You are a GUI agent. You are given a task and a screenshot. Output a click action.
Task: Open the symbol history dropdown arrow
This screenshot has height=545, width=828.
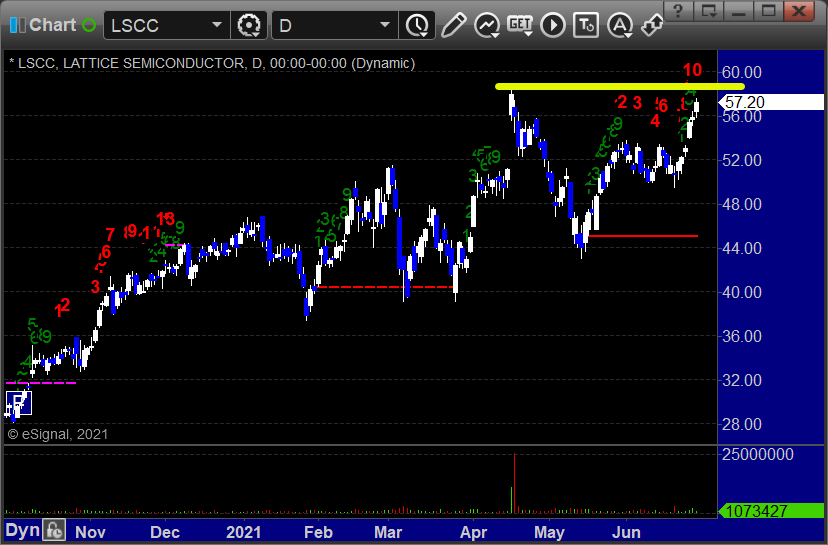pyautogui.click(x=217, y=25)
